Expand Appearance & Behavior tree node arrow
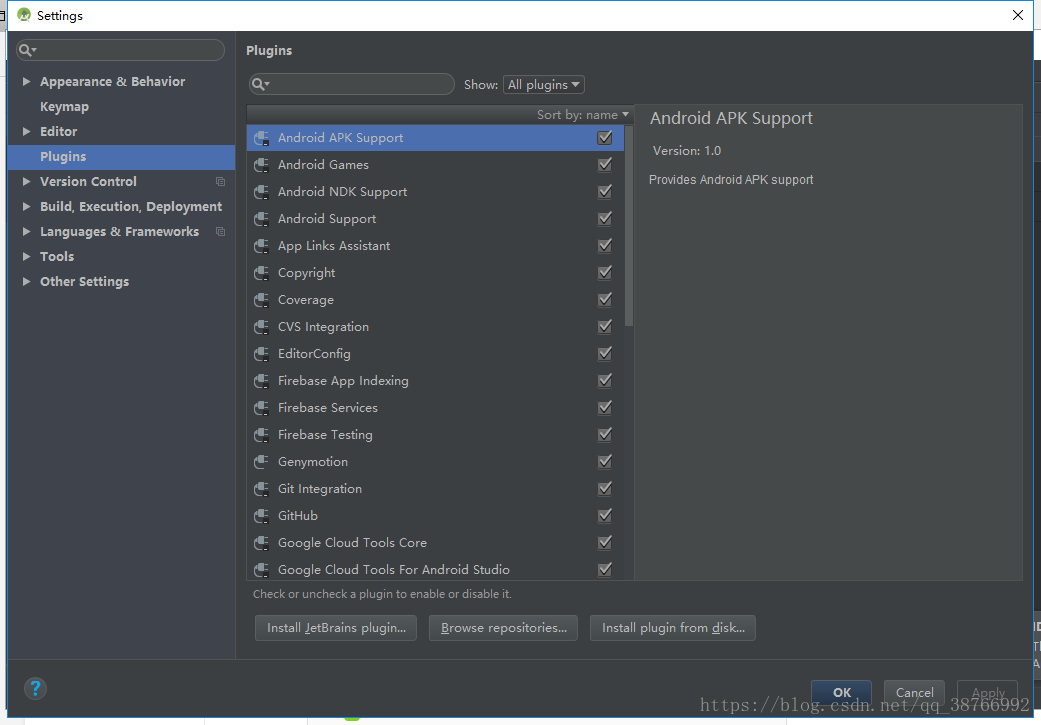The height and width of the screenshot is (725, 1041). (27, 82)
